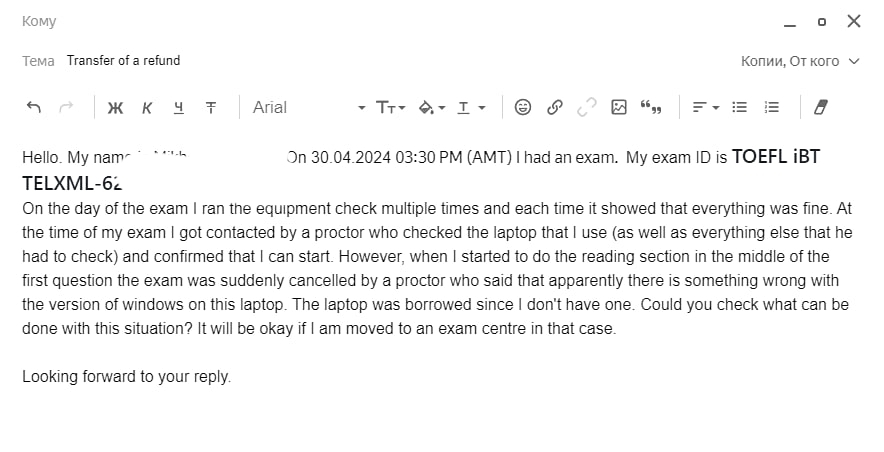This screenshot has height=452, width=884.
Task: Remove the link with the unlink icon
Action: click(586, 107)
